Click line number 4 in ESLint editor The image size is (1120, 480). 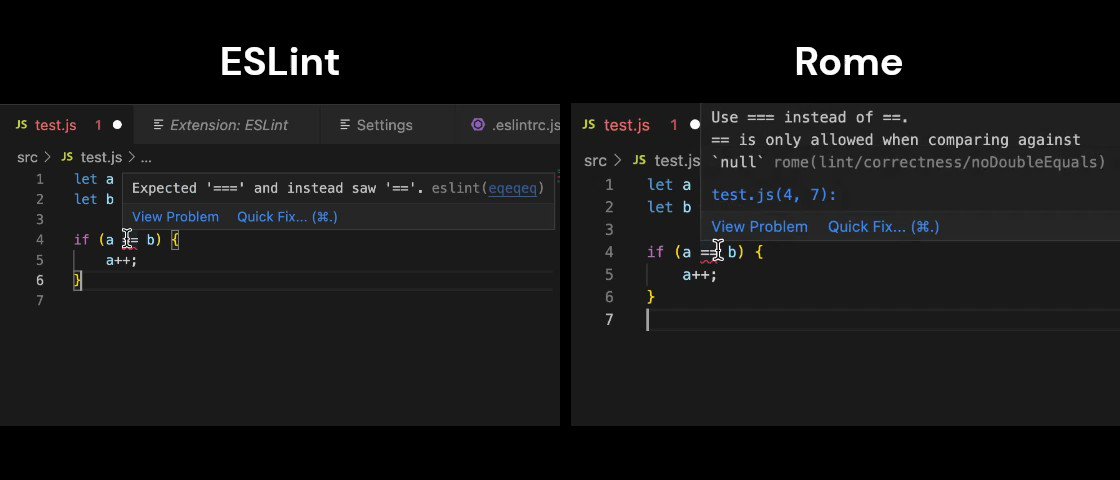[39, 239]
